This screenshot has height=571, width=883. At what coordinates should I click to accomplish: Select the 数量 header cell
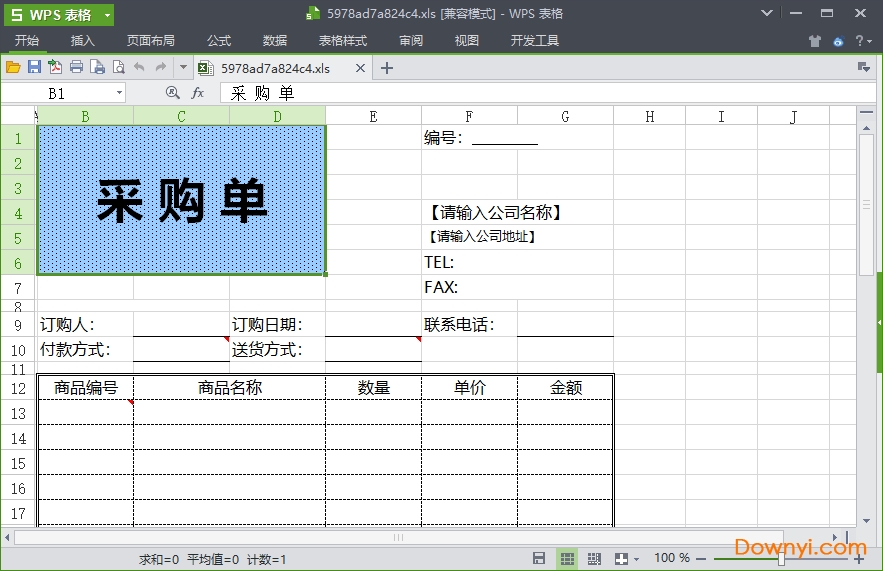[373, 387]
